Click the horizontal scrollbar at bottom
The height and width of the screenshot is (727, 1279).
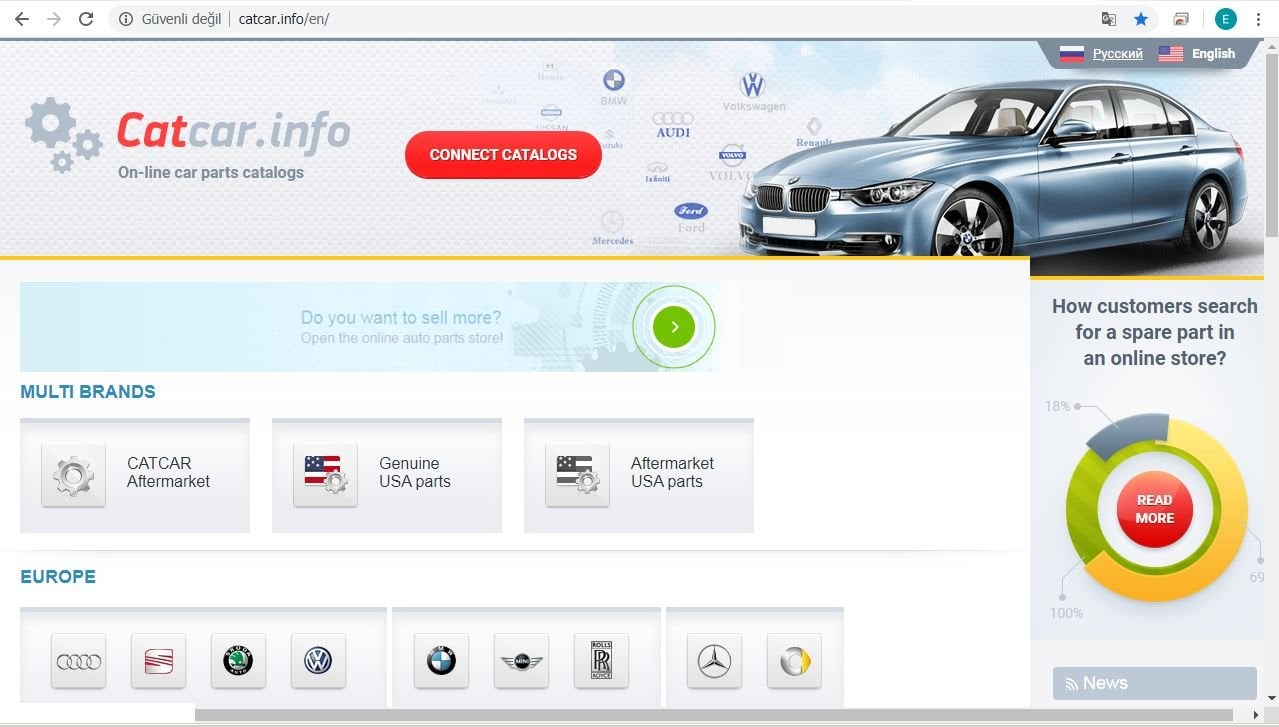pos(714,715)
